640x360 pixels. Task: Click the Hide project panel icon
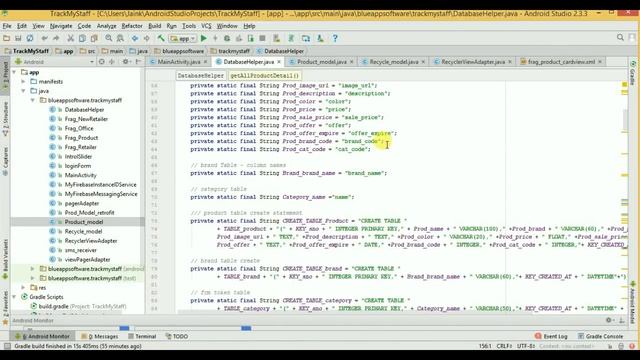pyautogui.click(x=138, y=62)
